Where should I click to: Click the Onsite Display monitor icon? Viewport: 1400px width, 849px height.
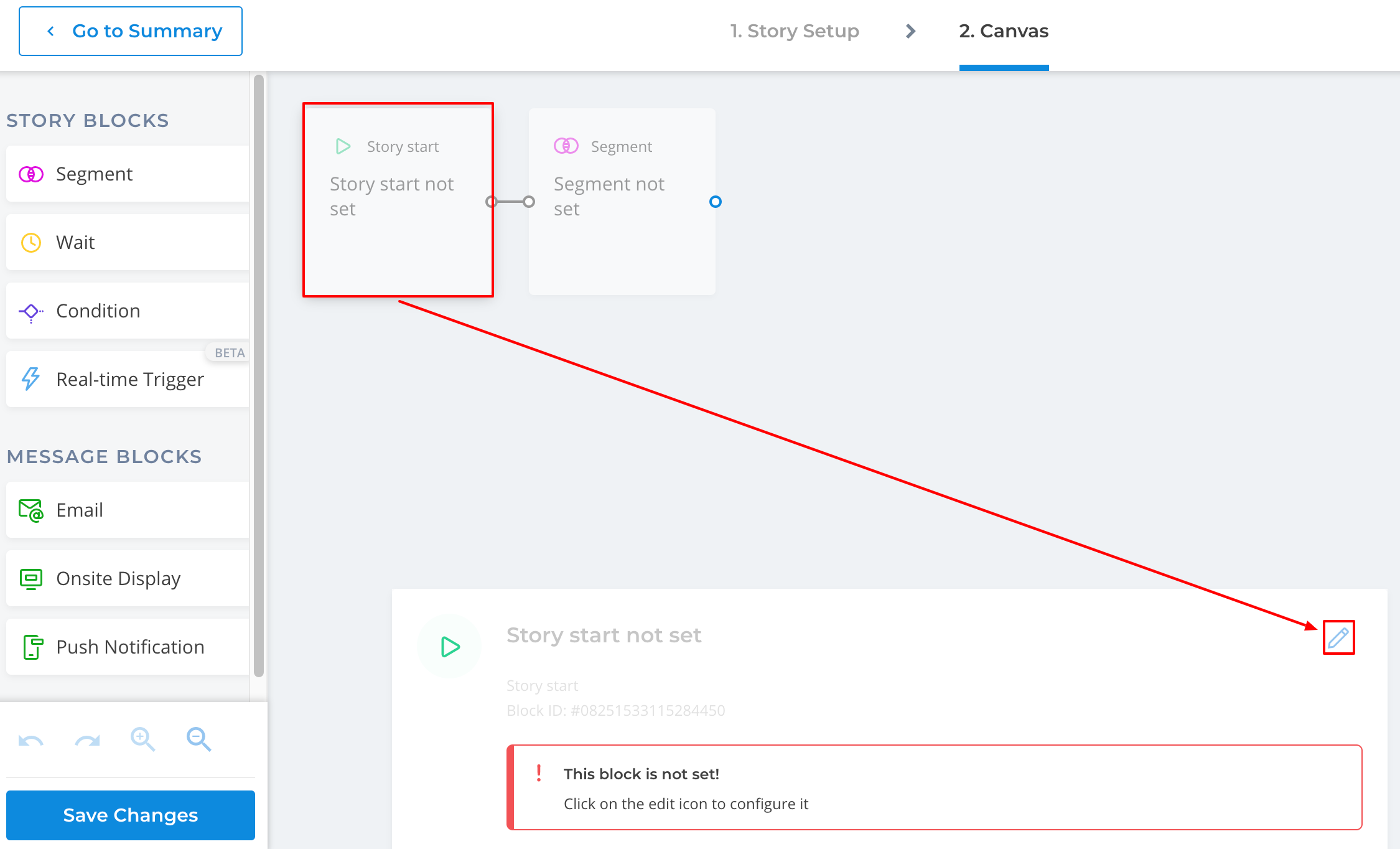coord(31,579)
